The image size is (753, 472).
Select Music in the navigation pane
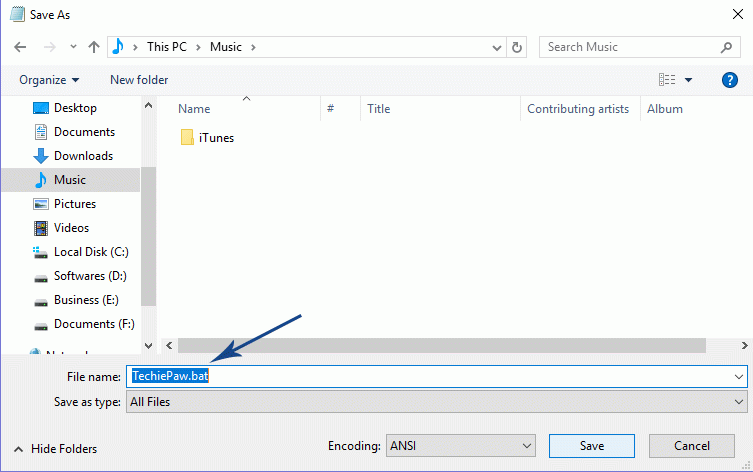[71, 180]
